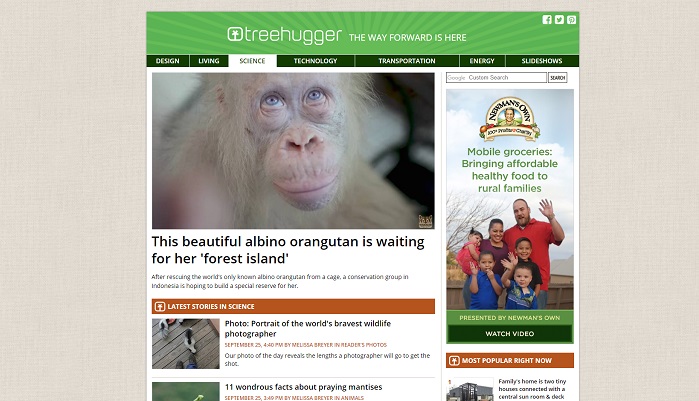The width and height of the screenshot is (699, 401).
Task: Click the Latest Stories in Science tree icon
Action: 160,307
